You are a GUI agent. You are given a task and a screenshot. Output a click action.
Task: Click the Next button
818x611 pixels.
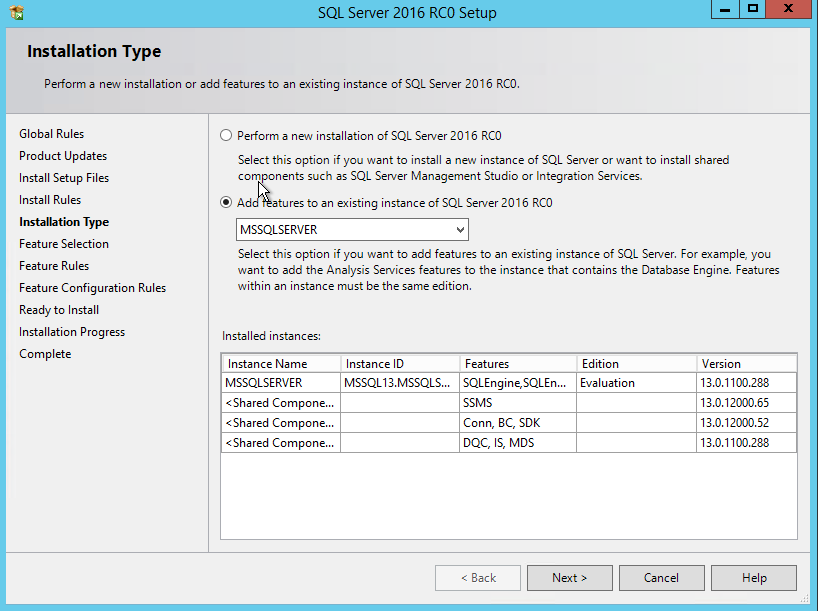coord(570,578)
